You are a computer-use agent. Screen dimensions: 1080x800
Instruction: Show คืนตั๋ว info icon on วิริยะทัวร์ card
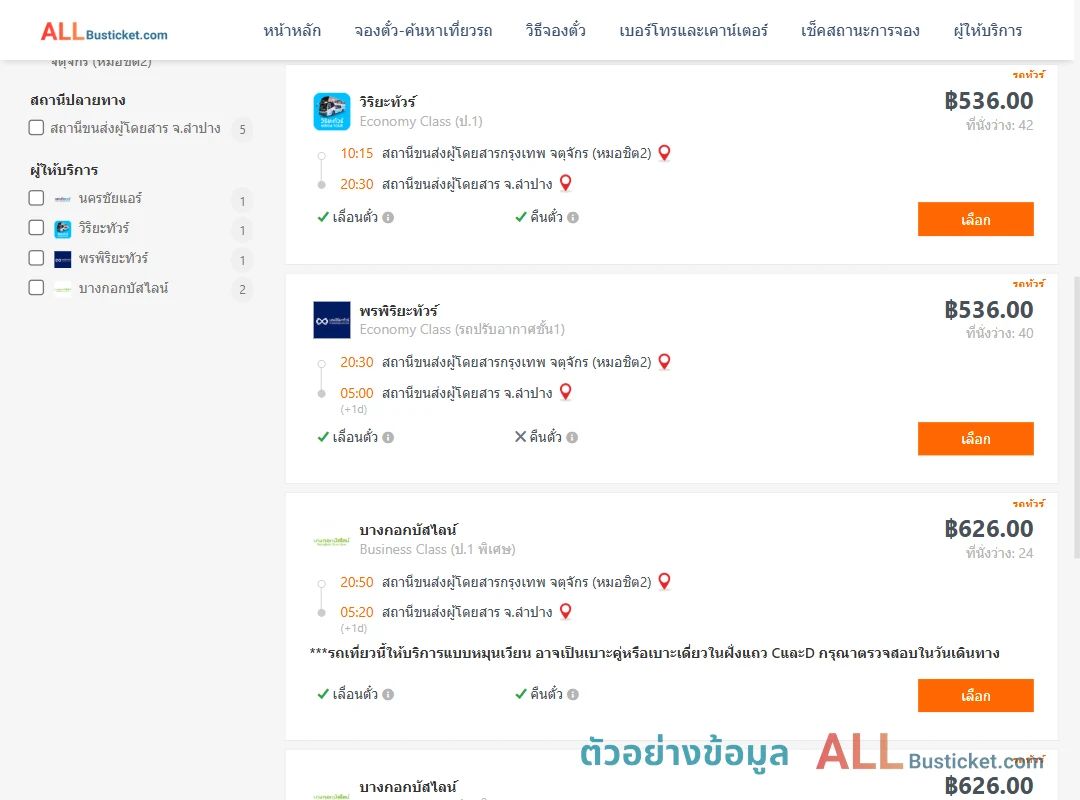[573, 218]
